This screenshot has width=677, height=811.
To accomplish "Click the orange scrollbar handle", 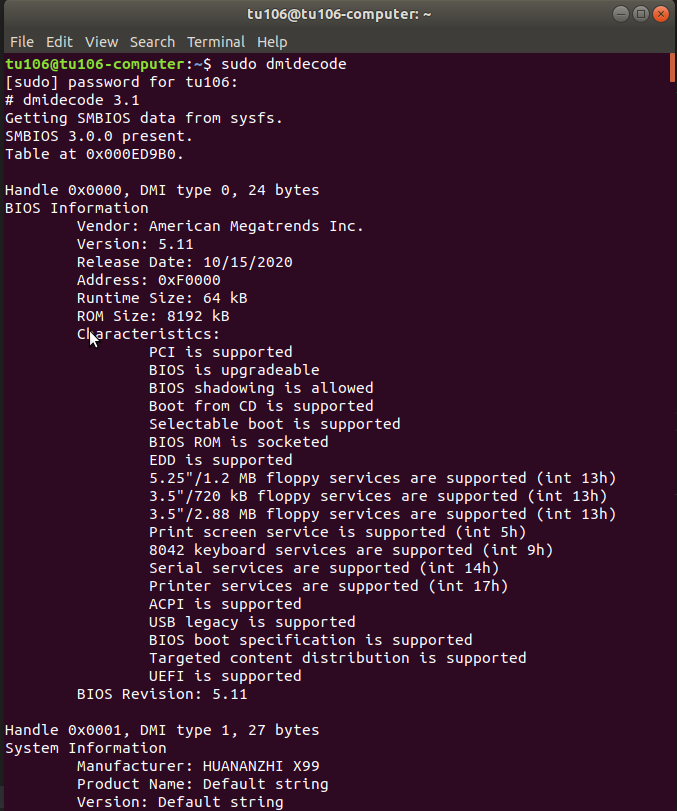I will tap(672, 68).
